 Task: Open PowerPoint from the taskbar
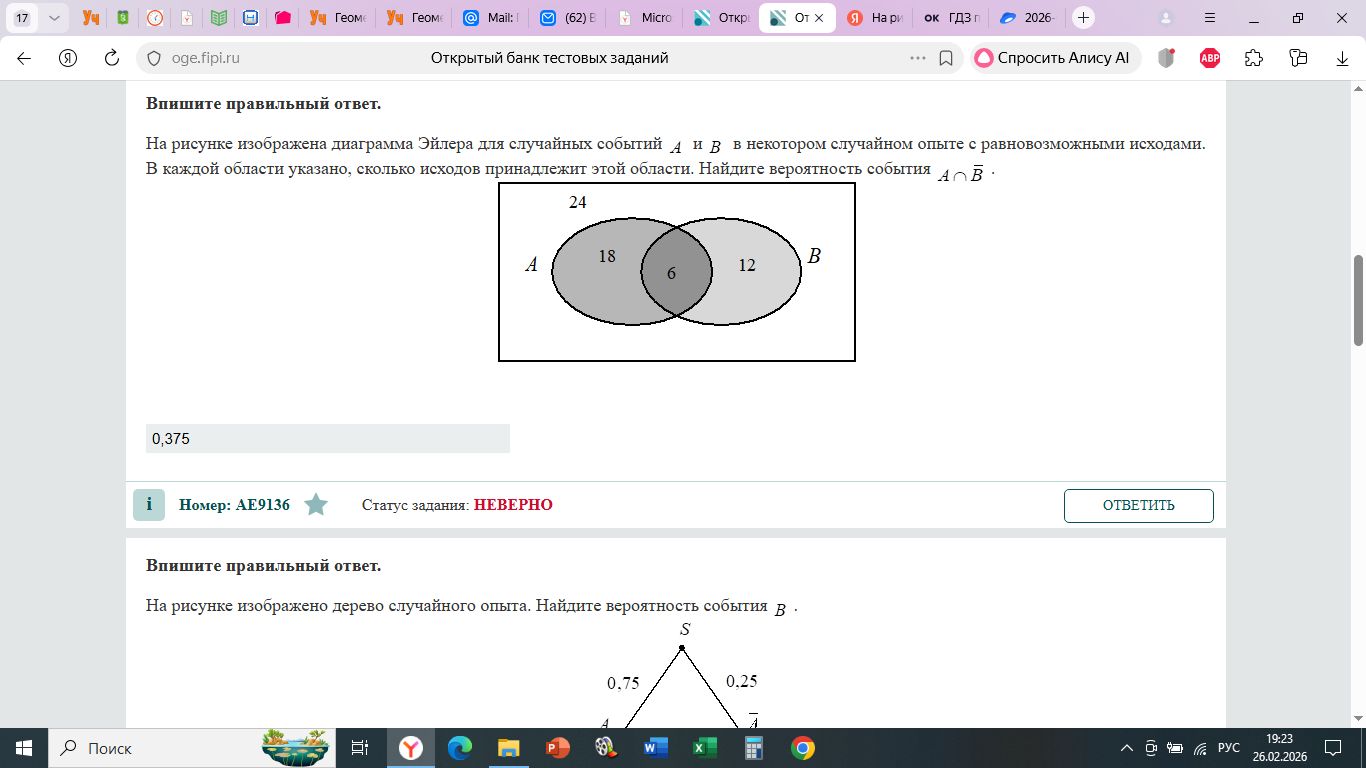point(557,748)
